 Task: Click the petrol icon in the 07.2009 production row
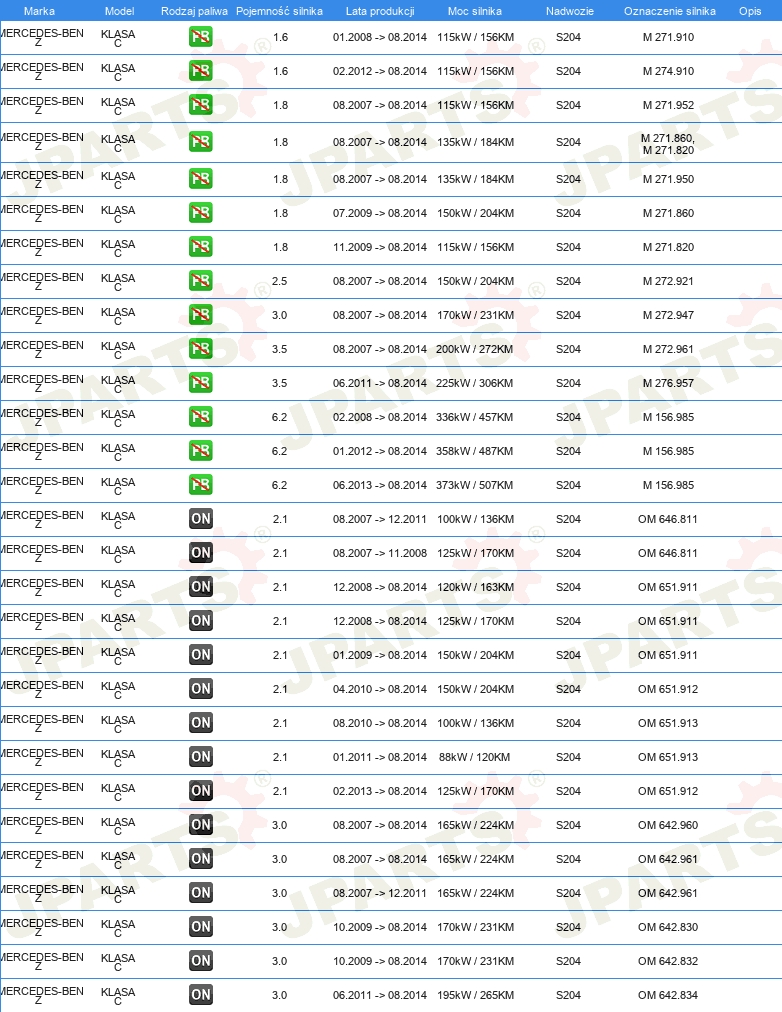201,213
